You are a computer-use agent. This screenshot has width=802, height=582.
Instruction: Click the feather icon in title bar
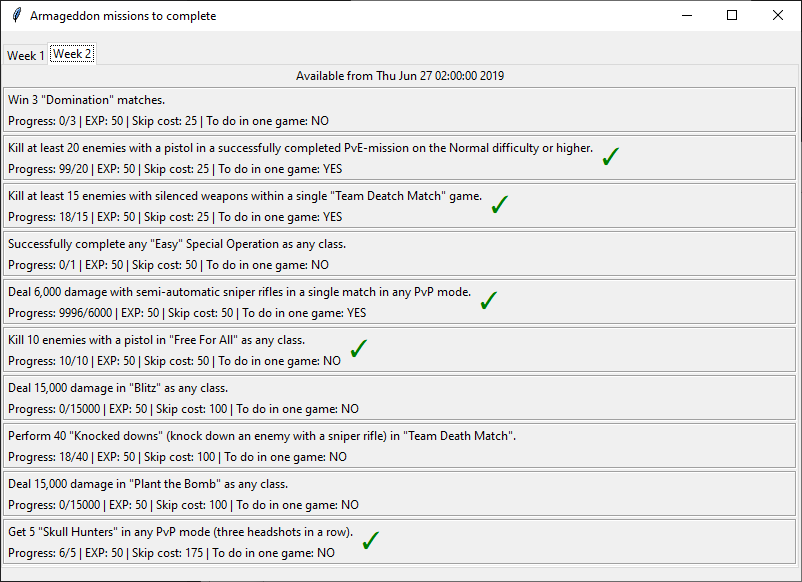[16, 15]
